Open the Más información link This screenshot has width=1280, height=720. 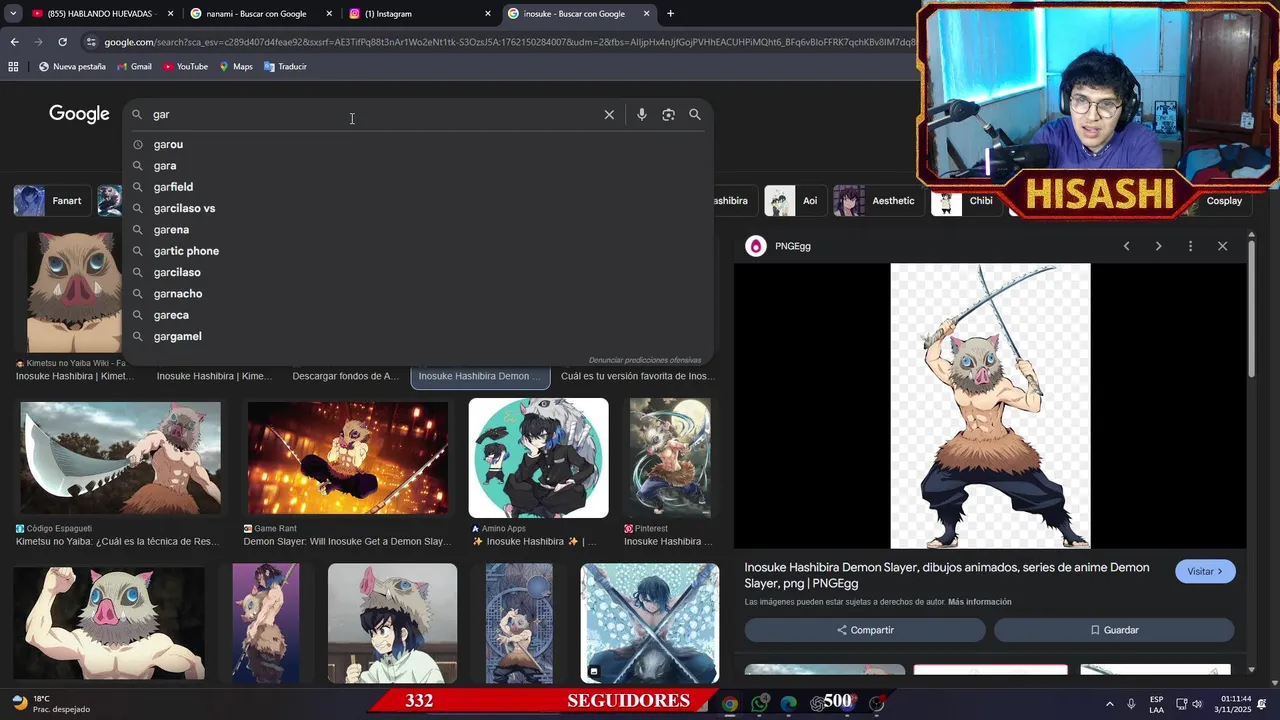pos(979,602)
